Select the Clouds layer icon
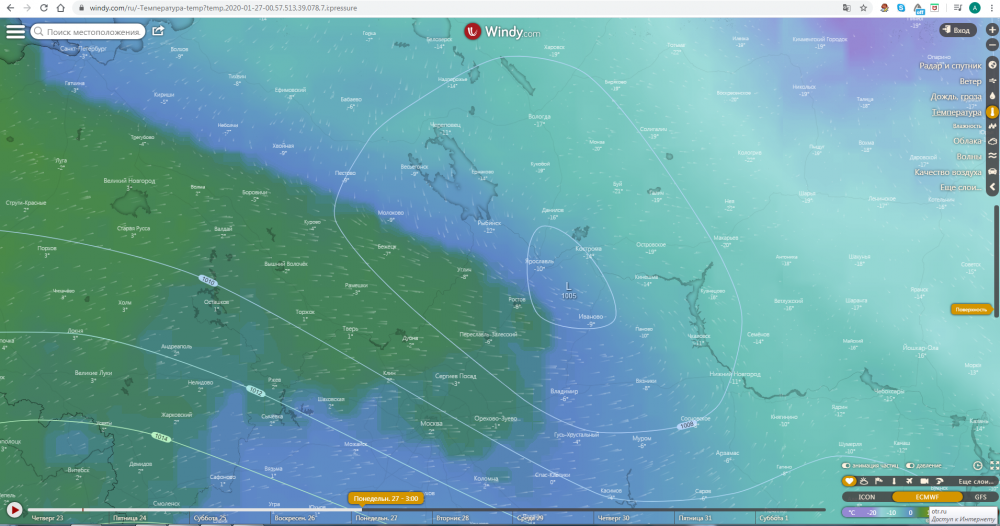This screenshot has width=1000, height=526. tap(992, 141)
